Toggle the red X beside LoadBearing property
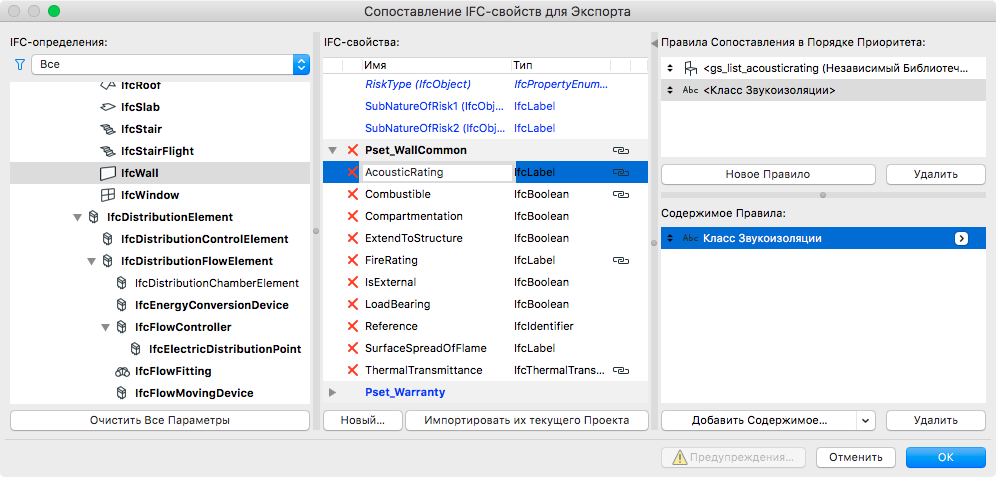 (x=352, y=304)
